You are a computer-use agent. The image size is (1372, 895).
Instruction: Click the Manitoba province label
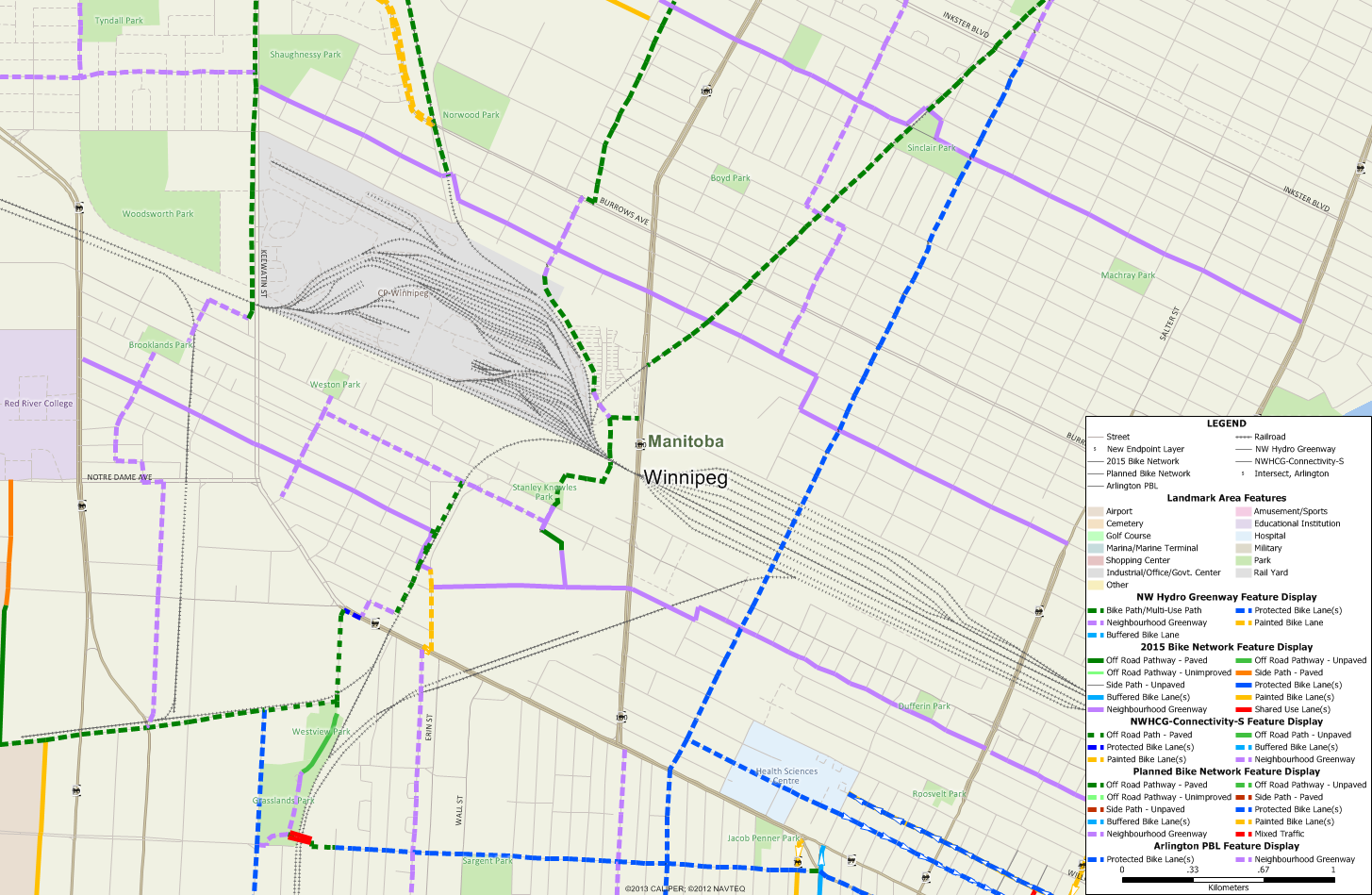tap(686, 441)
